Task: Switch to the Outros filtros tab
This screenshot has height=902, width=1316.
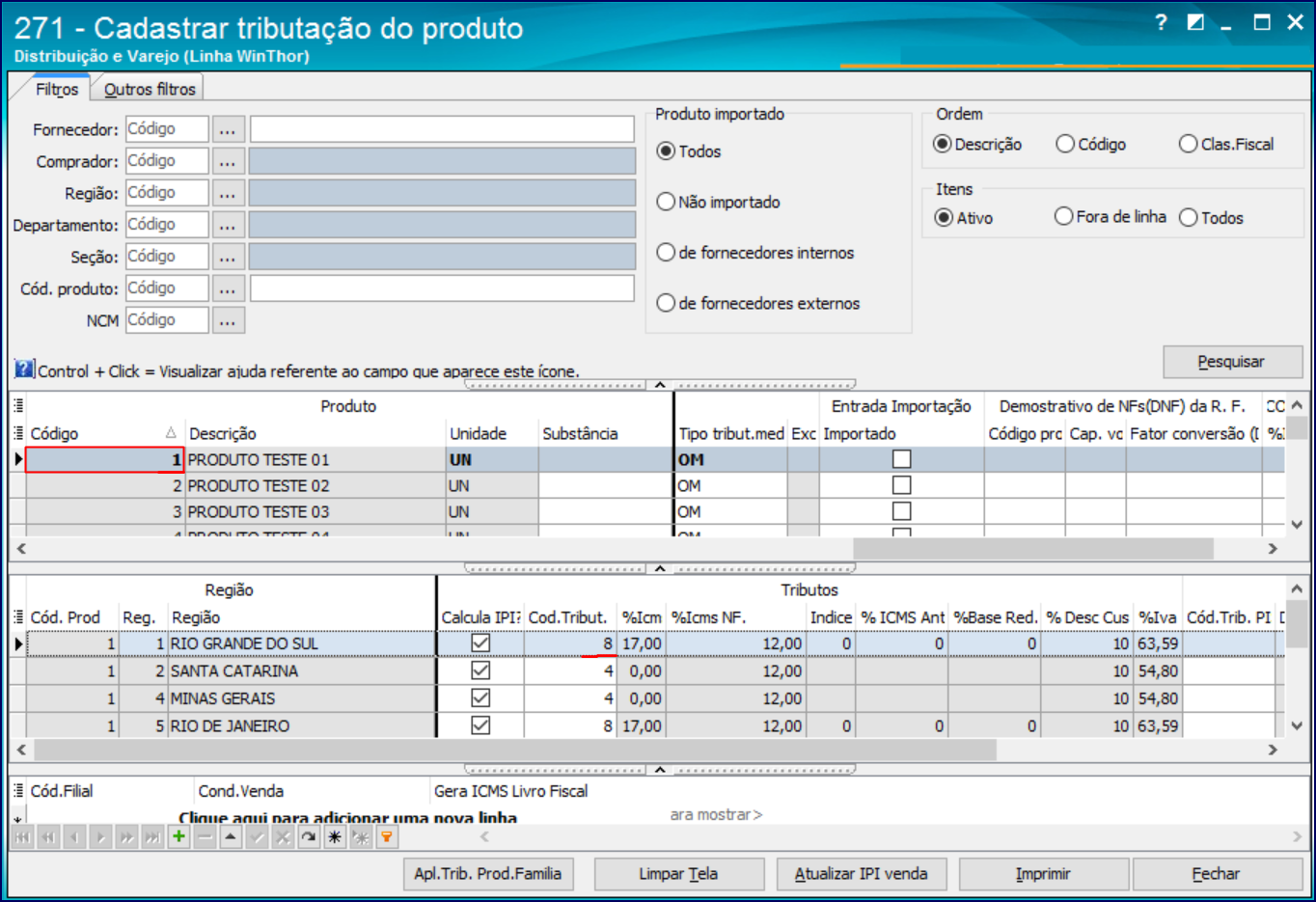Action: click(x=150, y=89)
